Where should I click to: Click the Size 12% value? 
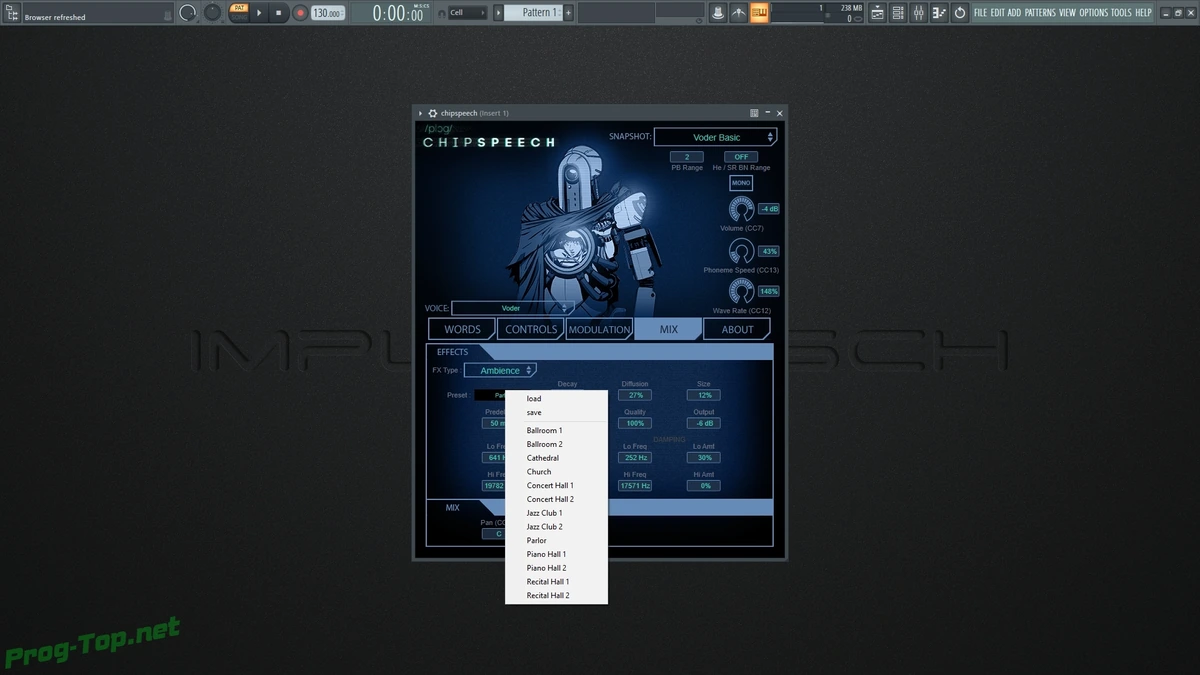click(x=704, y=395)
